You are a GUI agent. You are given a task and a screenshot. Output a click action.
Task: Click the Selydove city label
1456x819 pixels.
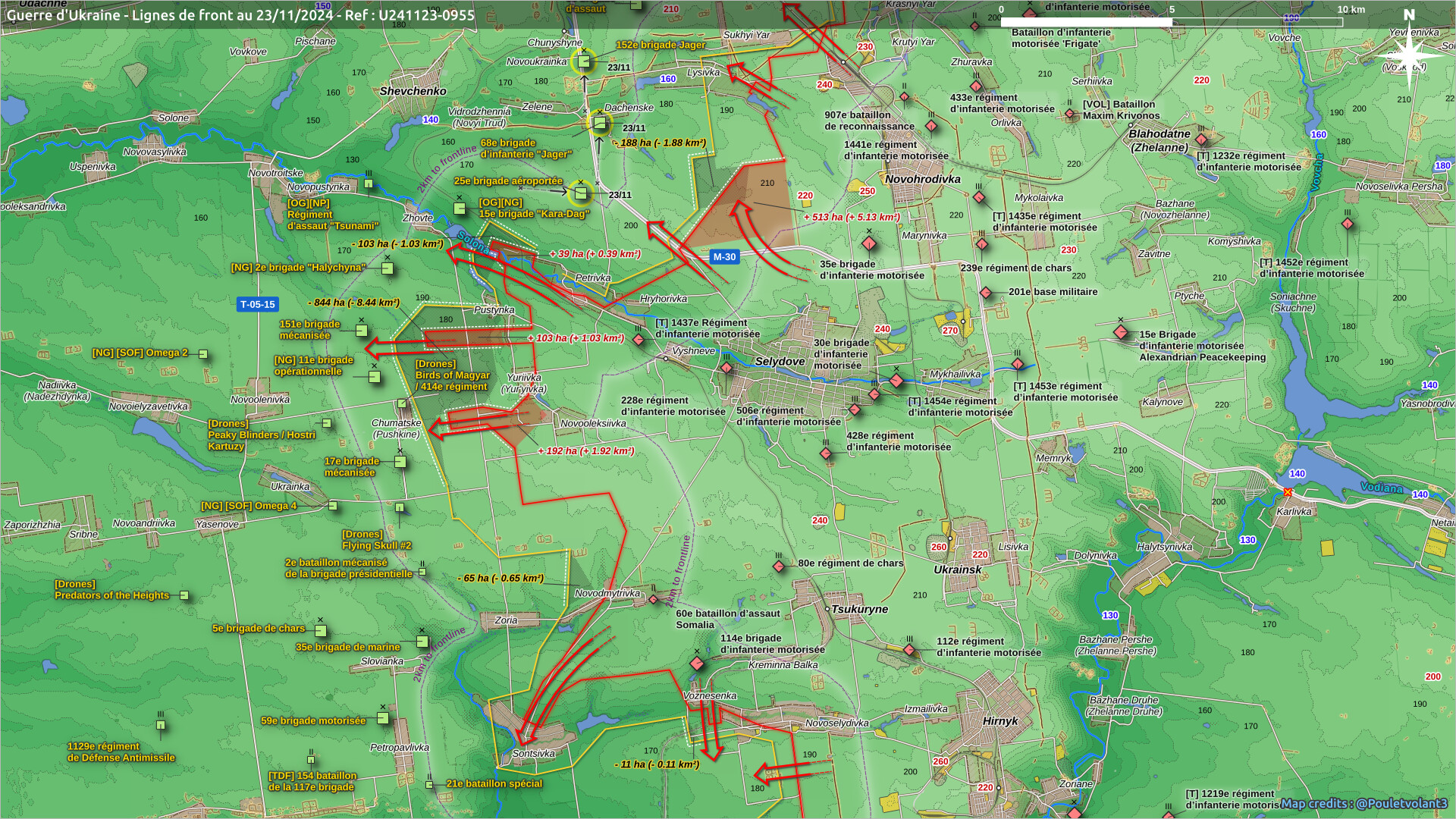pyautogui.click(x=780, y=362)
